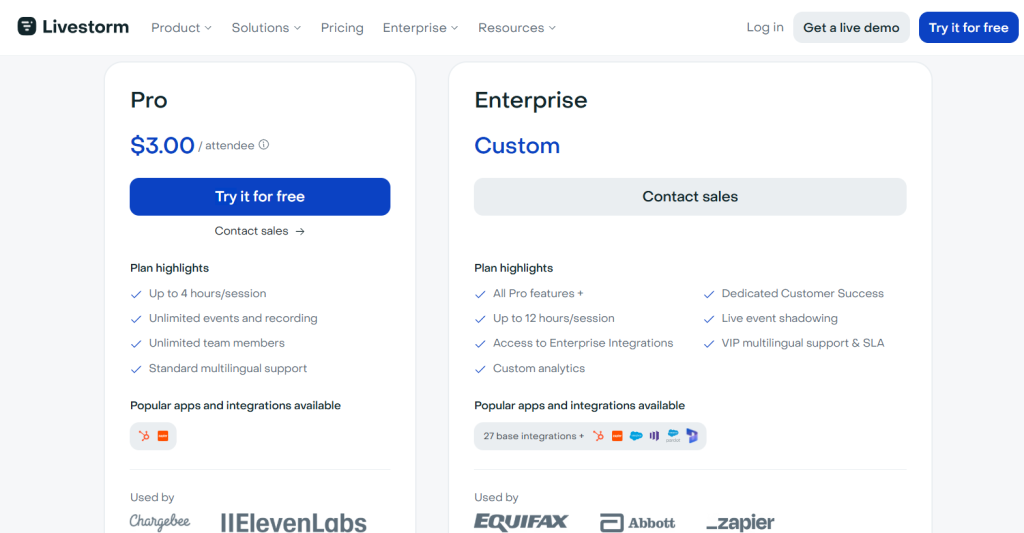Image resolution: width=1024 pixels, height=533 pixels.
Task: Click 'Dedicated Customer Success' highlight
Action: point(803,293)
